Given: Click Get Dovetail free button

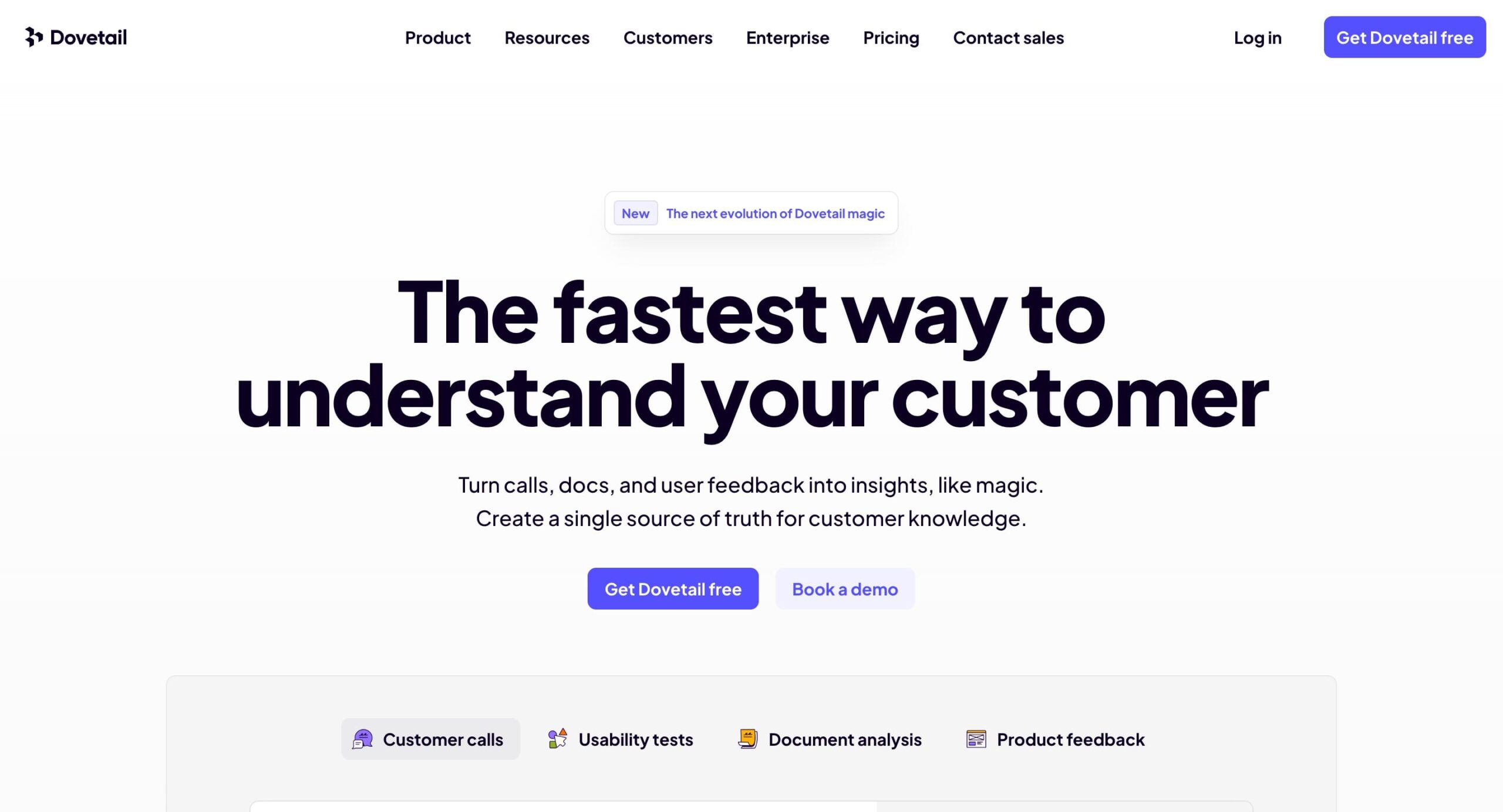Looking at the screenshot, I should 673,589.
